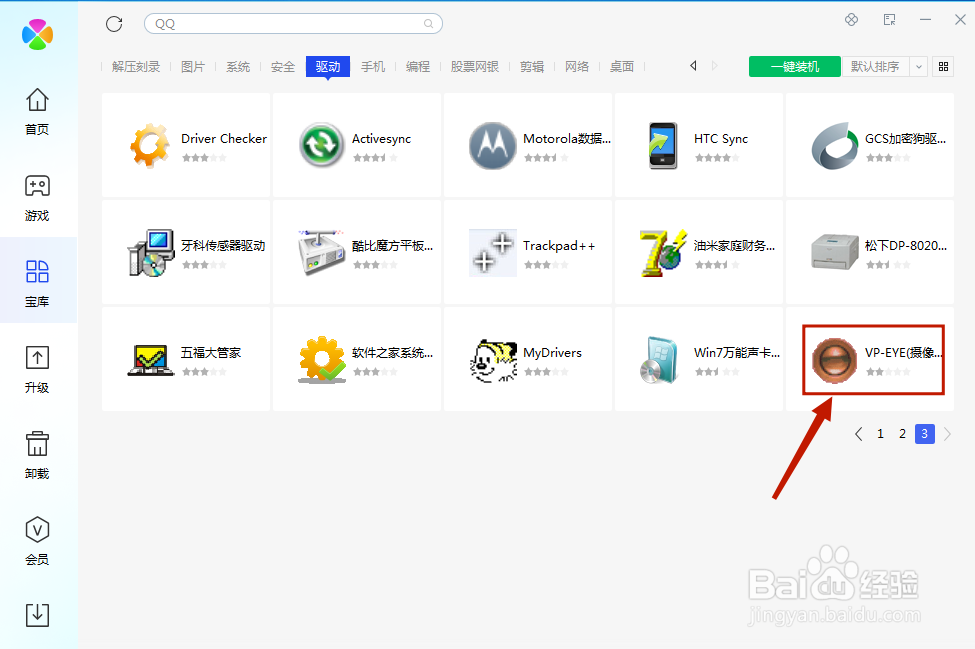
Task: Open the 游戏 games section
Action: [37, 198]
